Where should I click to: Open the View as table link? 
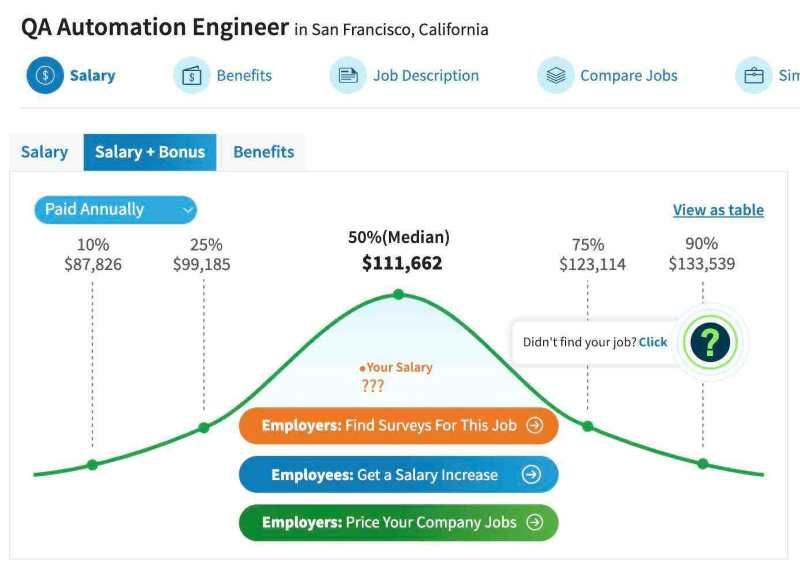tap(718, 210)
